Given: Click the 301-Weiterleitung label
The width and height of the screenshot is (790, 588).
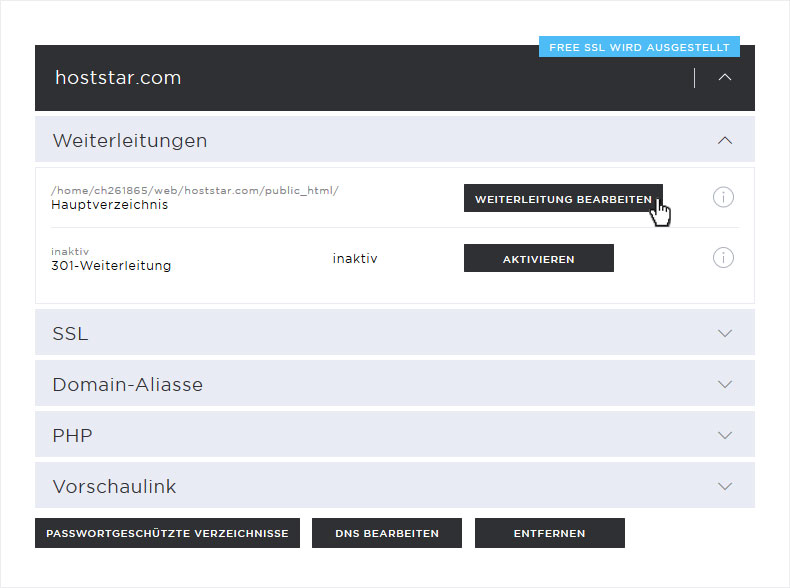Looking at the screenshot, I should [111, 265].
